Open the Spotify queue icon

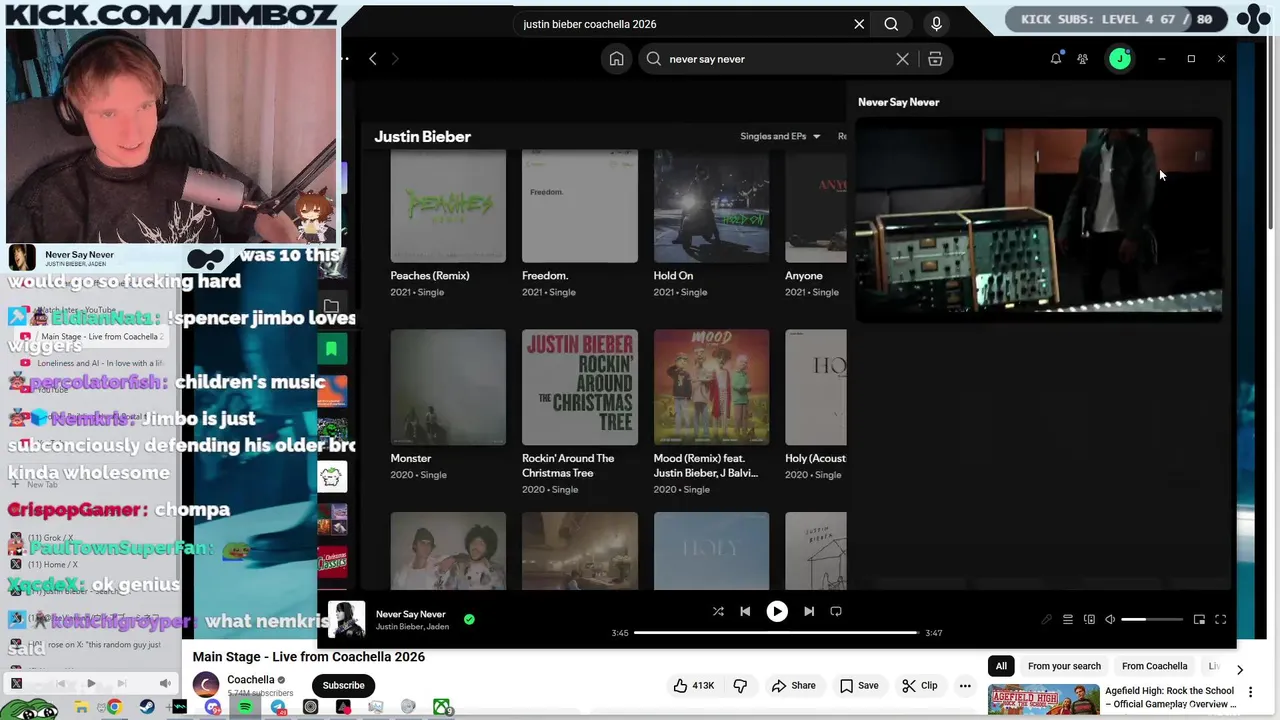click(x=1068, y=619)
